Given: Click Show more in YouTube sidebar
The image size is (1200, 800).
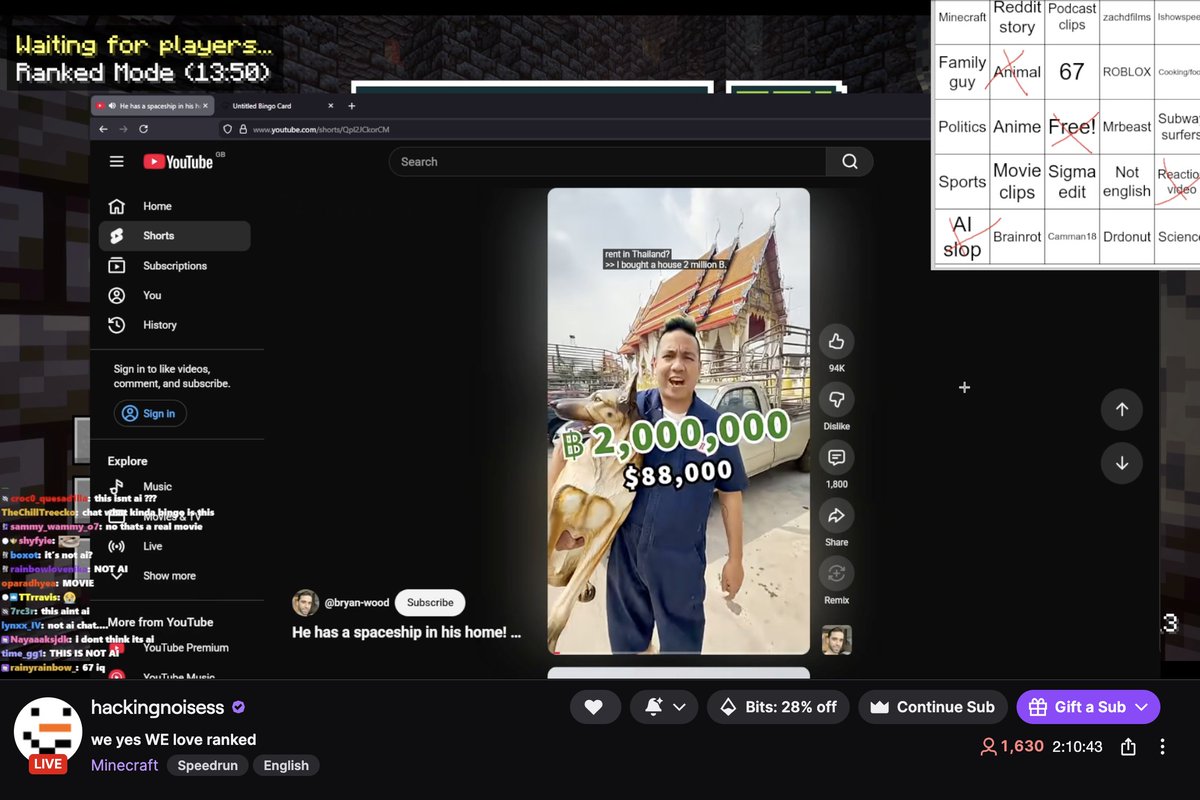Looking at the screenshot, I should (170, 576).
